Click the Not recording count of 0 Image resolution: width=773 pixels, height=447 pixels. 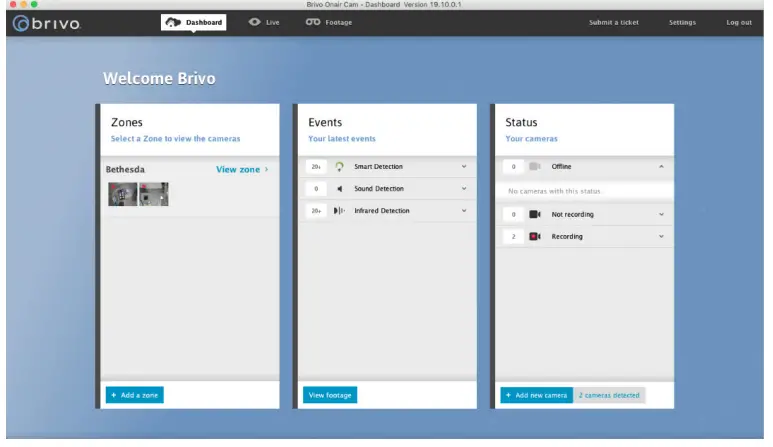point(513,214)
